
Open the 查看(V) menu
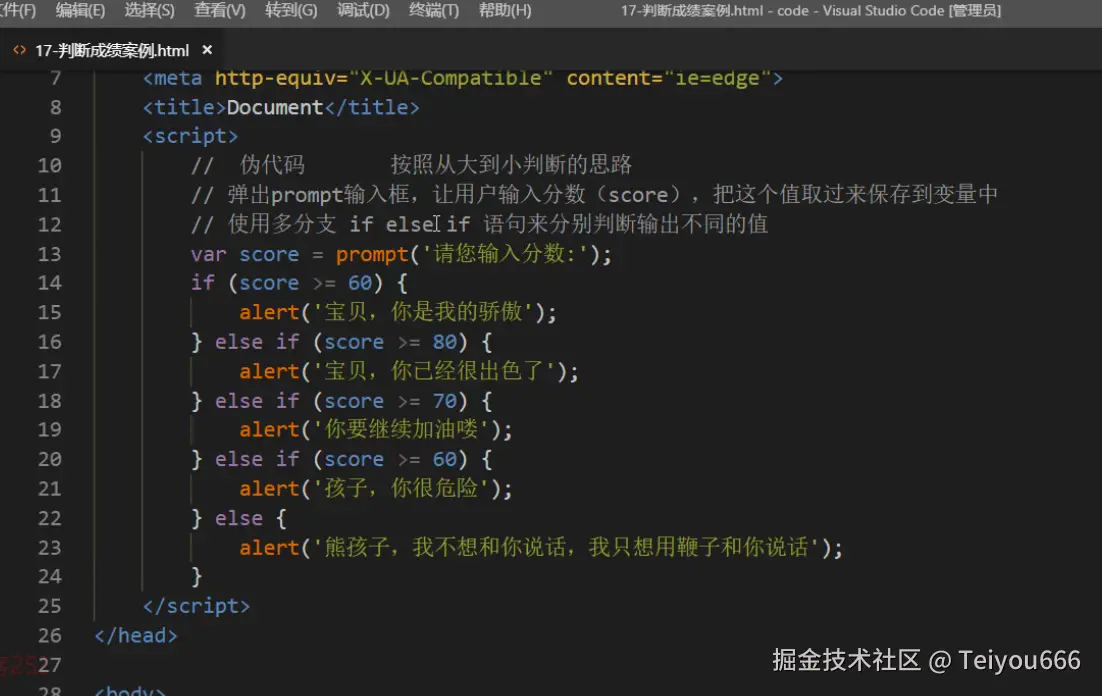pyautogui.click(x=220, y=11)
